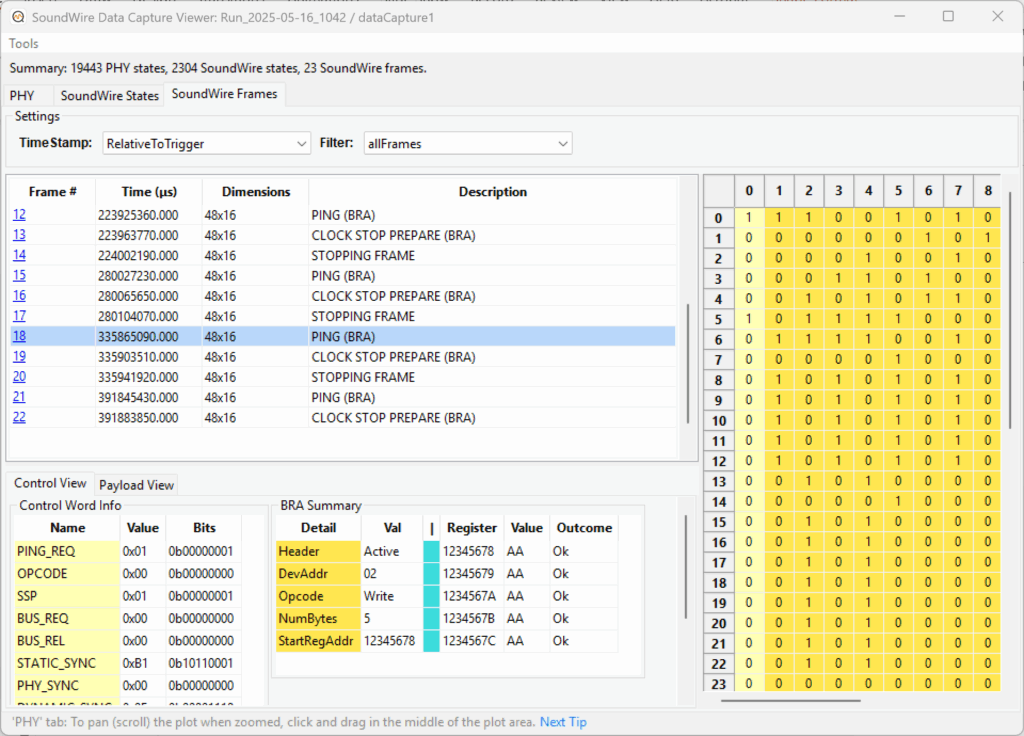1024x736 pixels.
Task: Click the Description column header
Action: pos(492,192)
